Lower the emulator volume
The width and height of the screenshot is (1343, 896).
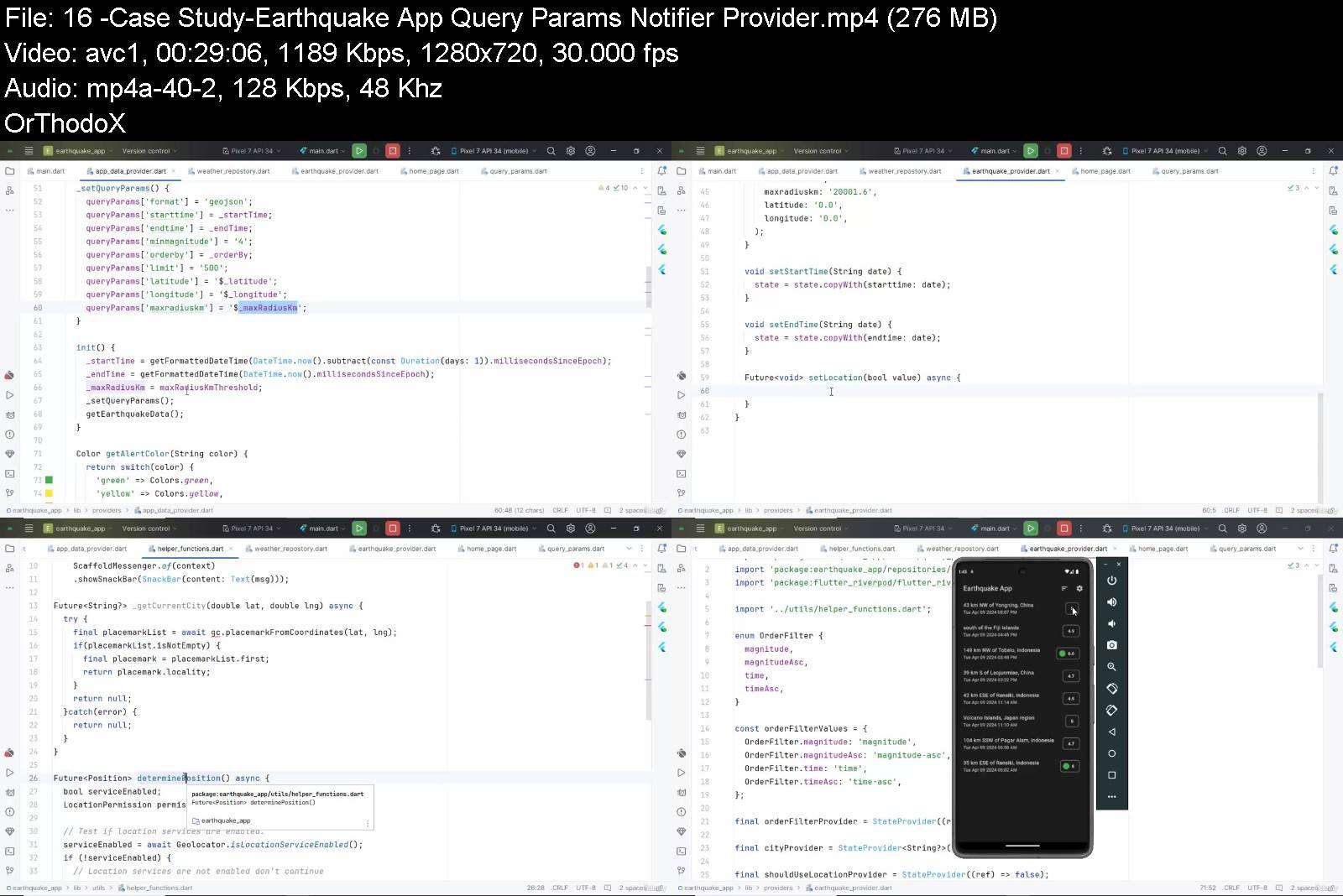[1112, 623]
